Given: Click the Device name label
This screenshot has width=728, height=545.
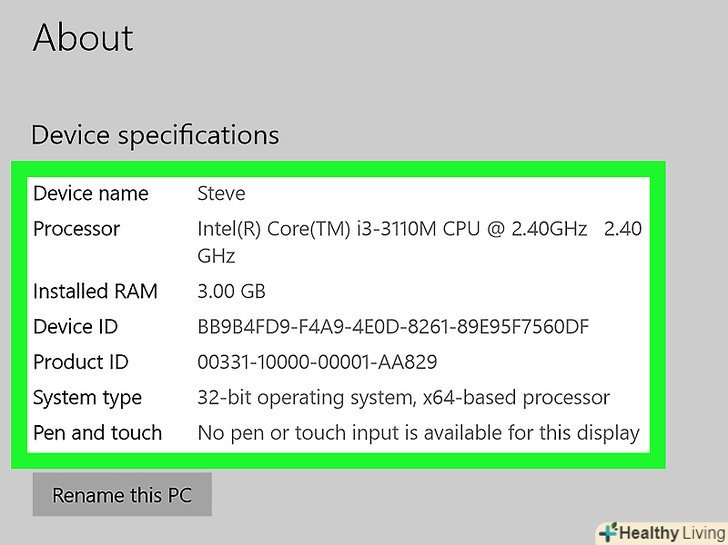Looking at the screenshot, I should [90, 193].
